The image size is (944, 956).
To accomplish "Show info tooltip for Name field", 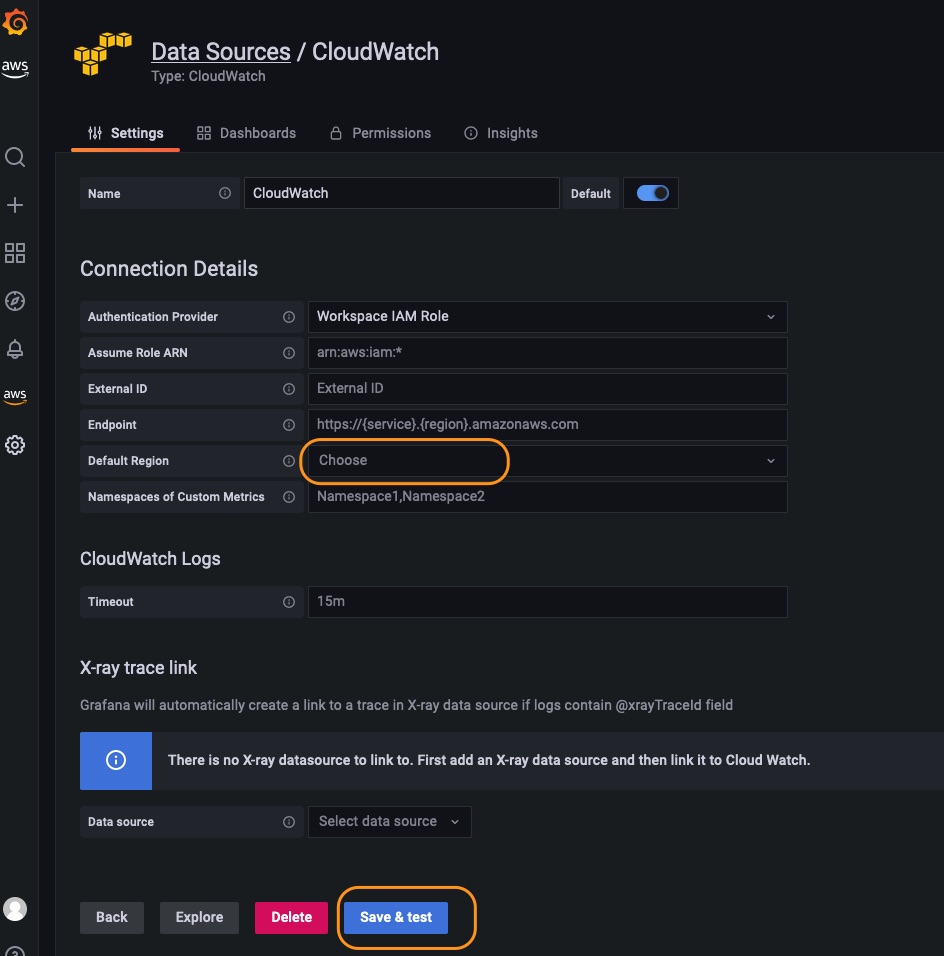I will [x=225, y=193].
